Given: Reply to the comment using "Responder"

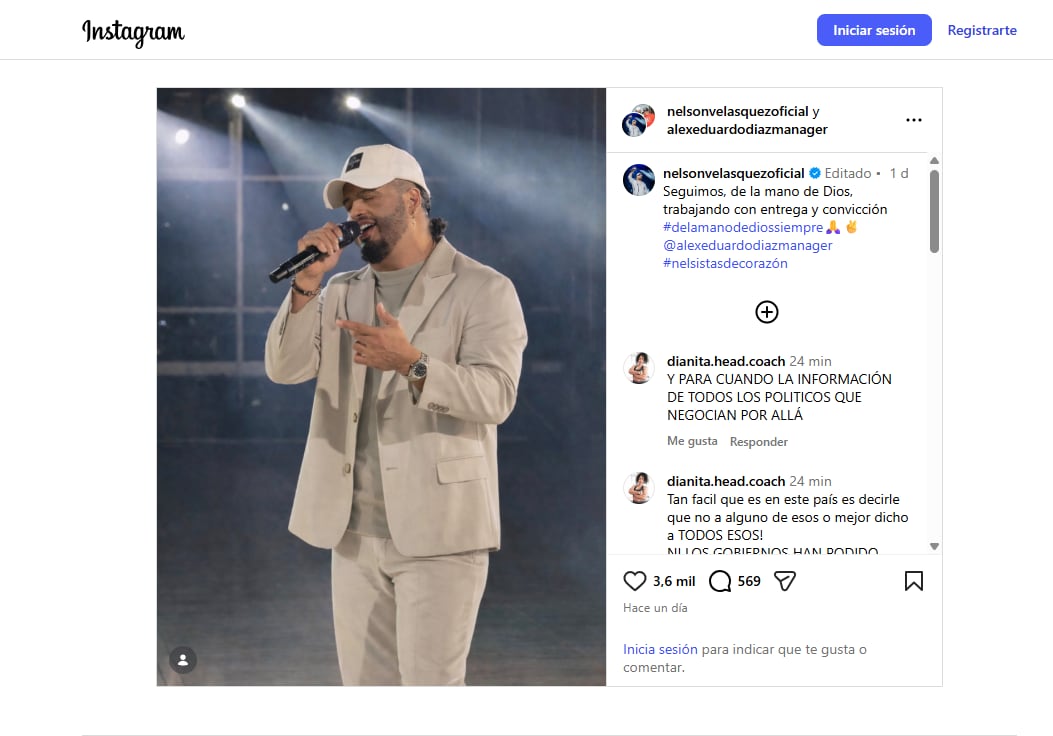Looking at the screenshot, I should coord(758,441).
